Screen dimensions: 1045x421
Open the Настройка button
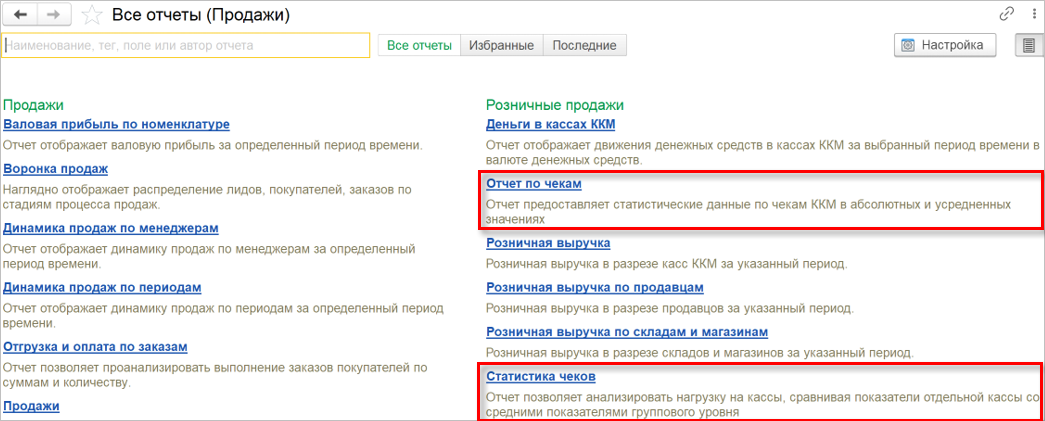tap(944, 45)
